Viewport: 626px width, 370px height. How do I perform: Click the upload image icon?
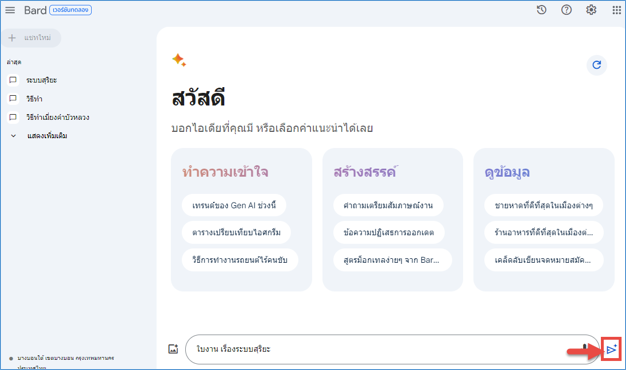click(x=173, y=349)
